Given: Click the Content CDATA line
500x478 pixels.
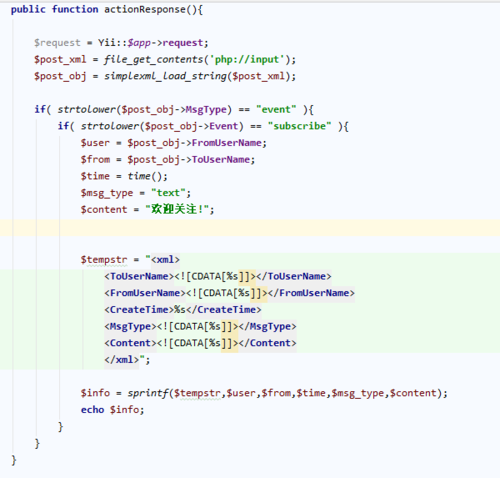Looking at the screenshot, I should (200, 343).
